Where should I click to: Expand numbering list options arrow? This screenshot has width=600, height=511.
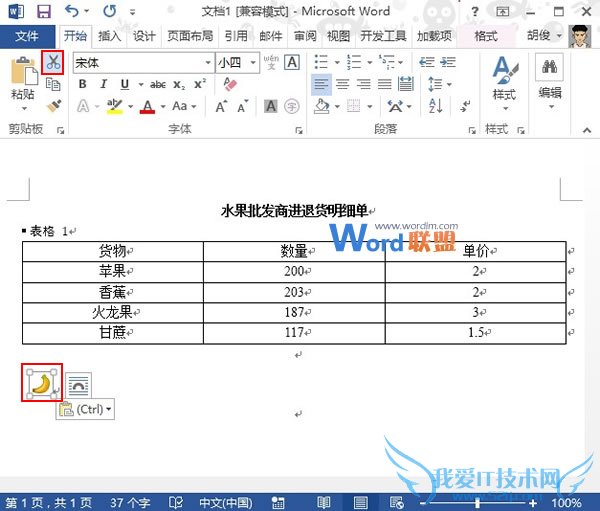pos(370,62)
